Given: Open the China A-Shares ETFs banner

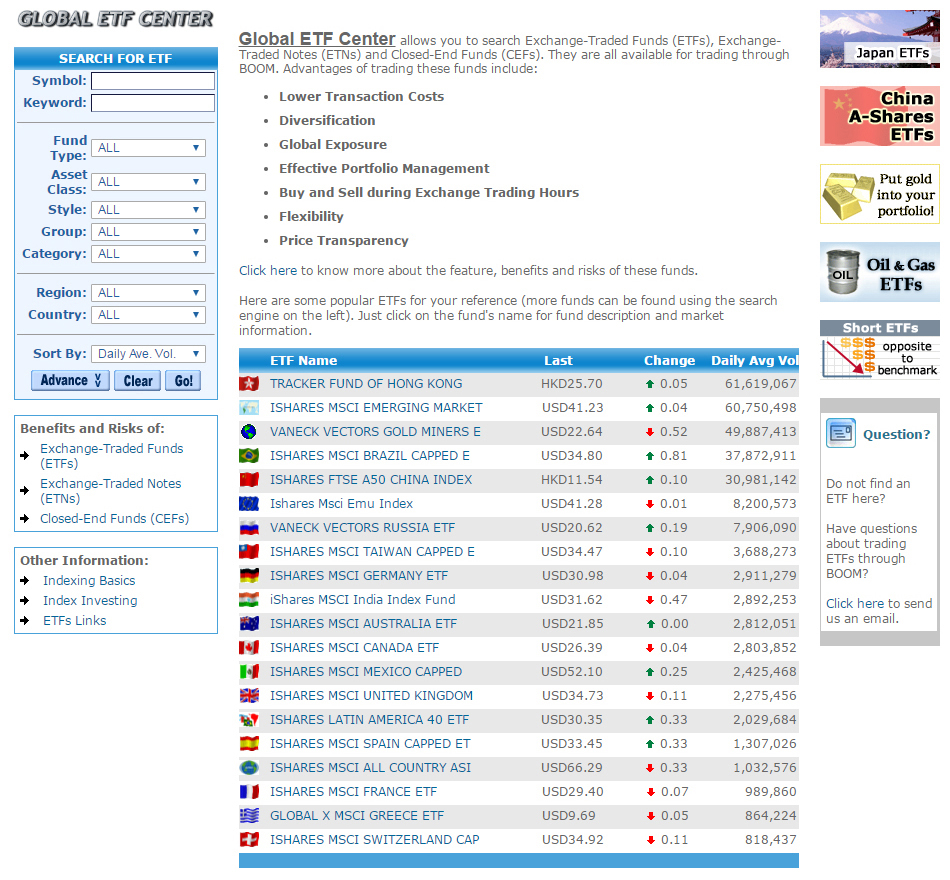Looking at the screenshot, I should [x=880, y=116].
